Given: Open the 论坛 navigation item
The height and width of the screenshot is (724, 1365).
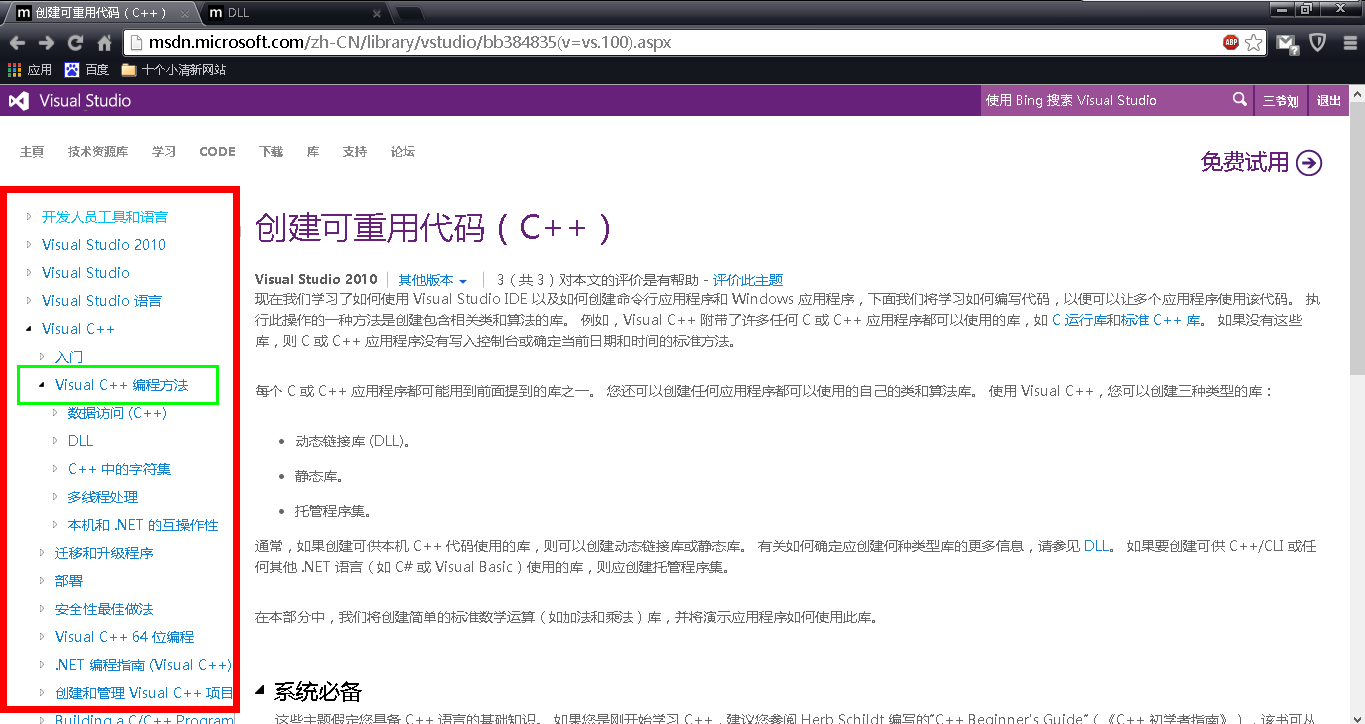Looking at the screenshot, I should [x=403, y=152].
